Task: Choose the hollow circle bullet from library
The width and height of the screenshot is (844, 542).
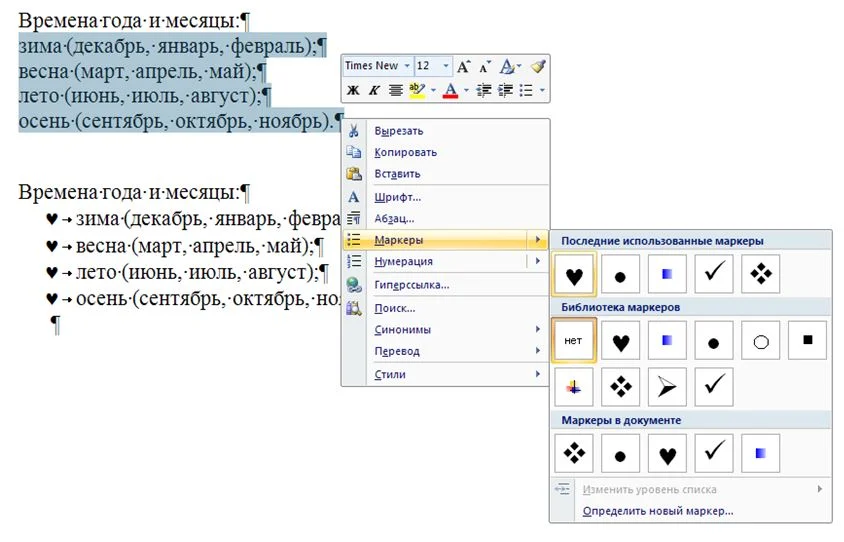Action: click(760, 341)
